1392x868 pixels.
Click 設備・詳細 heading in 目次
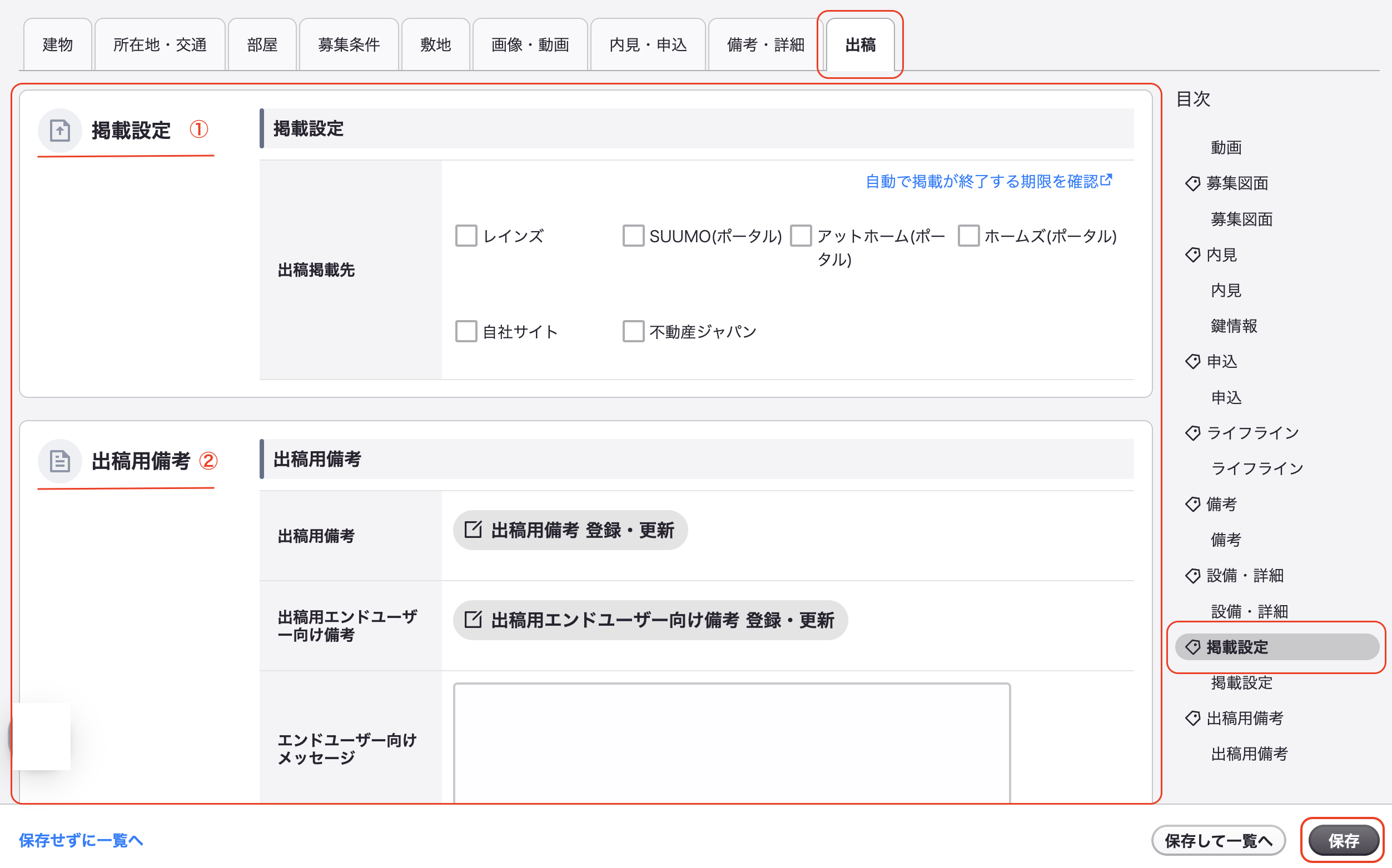pos(1245,576)
